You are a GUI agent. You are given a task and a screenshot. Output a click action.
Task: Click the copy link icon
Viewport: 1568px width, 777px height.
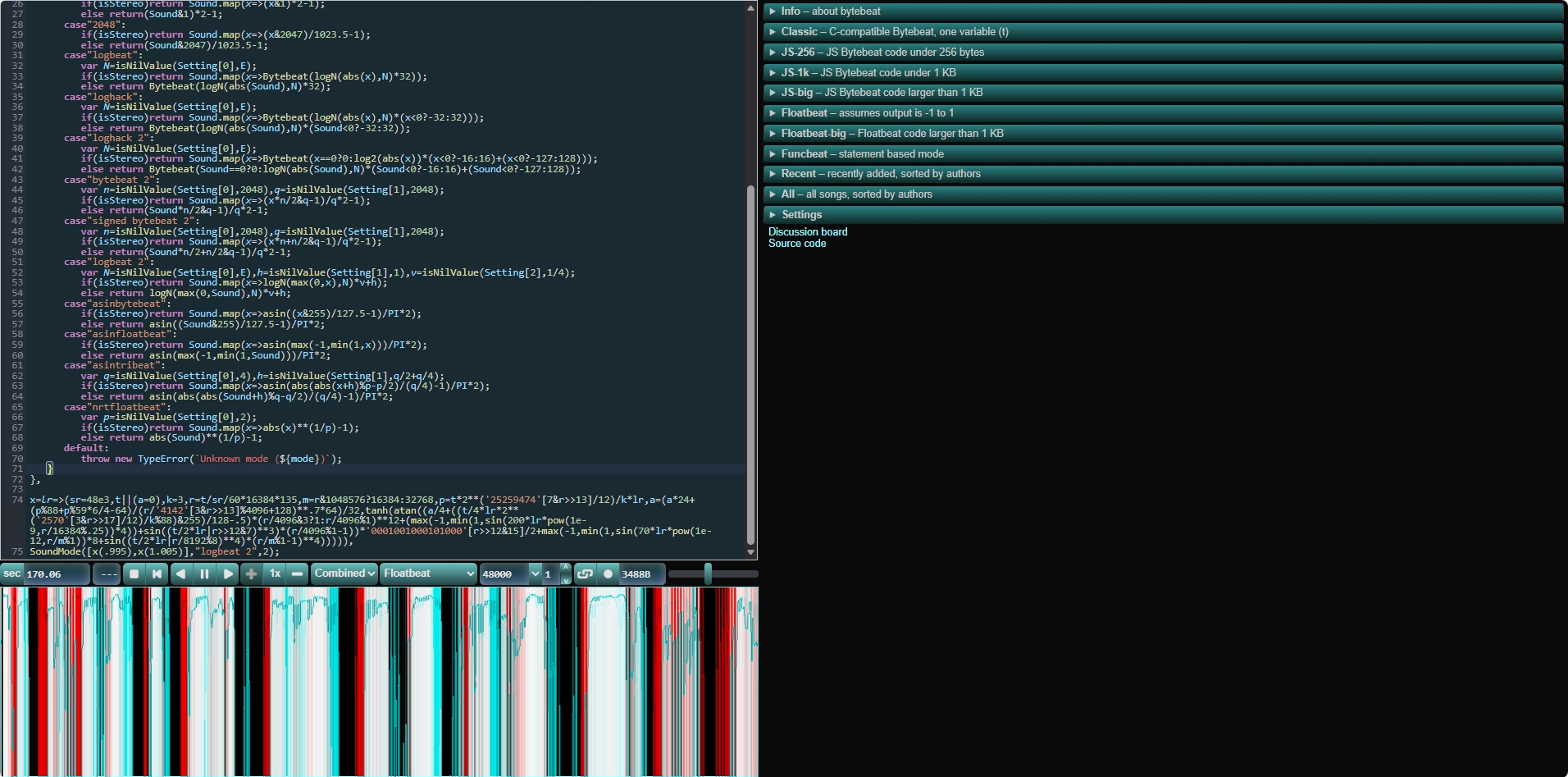[585, 574]
